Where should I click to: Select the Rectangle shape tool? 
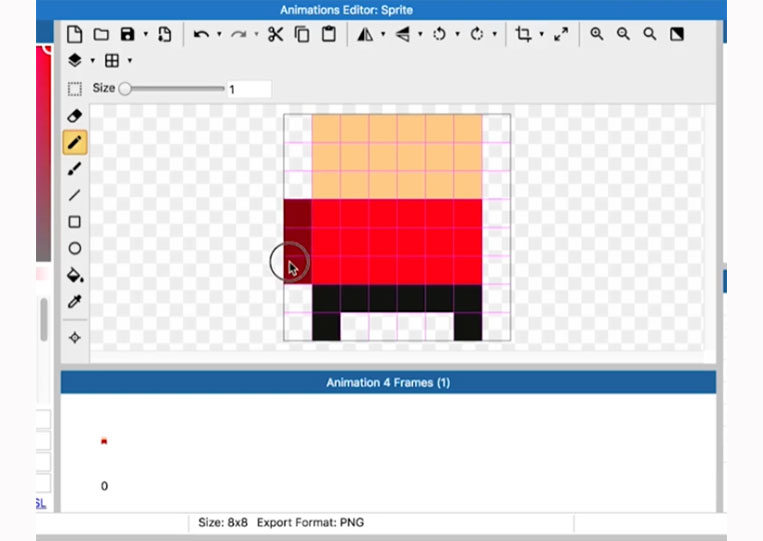74,222
